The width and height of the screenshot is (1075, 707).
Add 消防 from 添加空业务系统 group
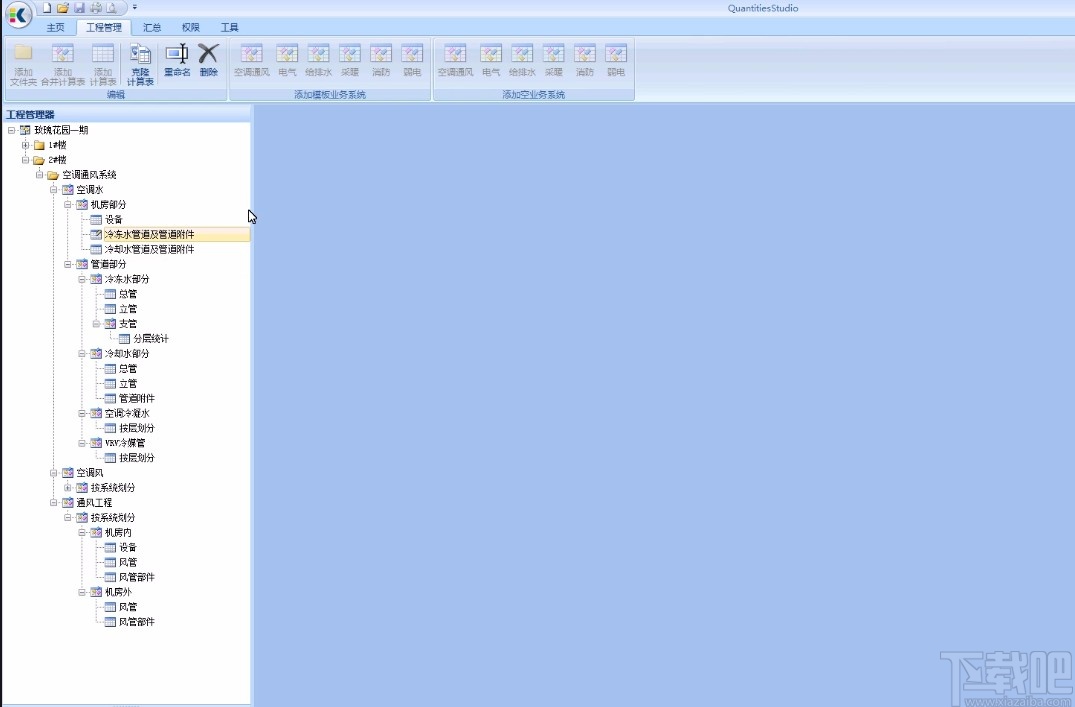(x=585, y=60)
